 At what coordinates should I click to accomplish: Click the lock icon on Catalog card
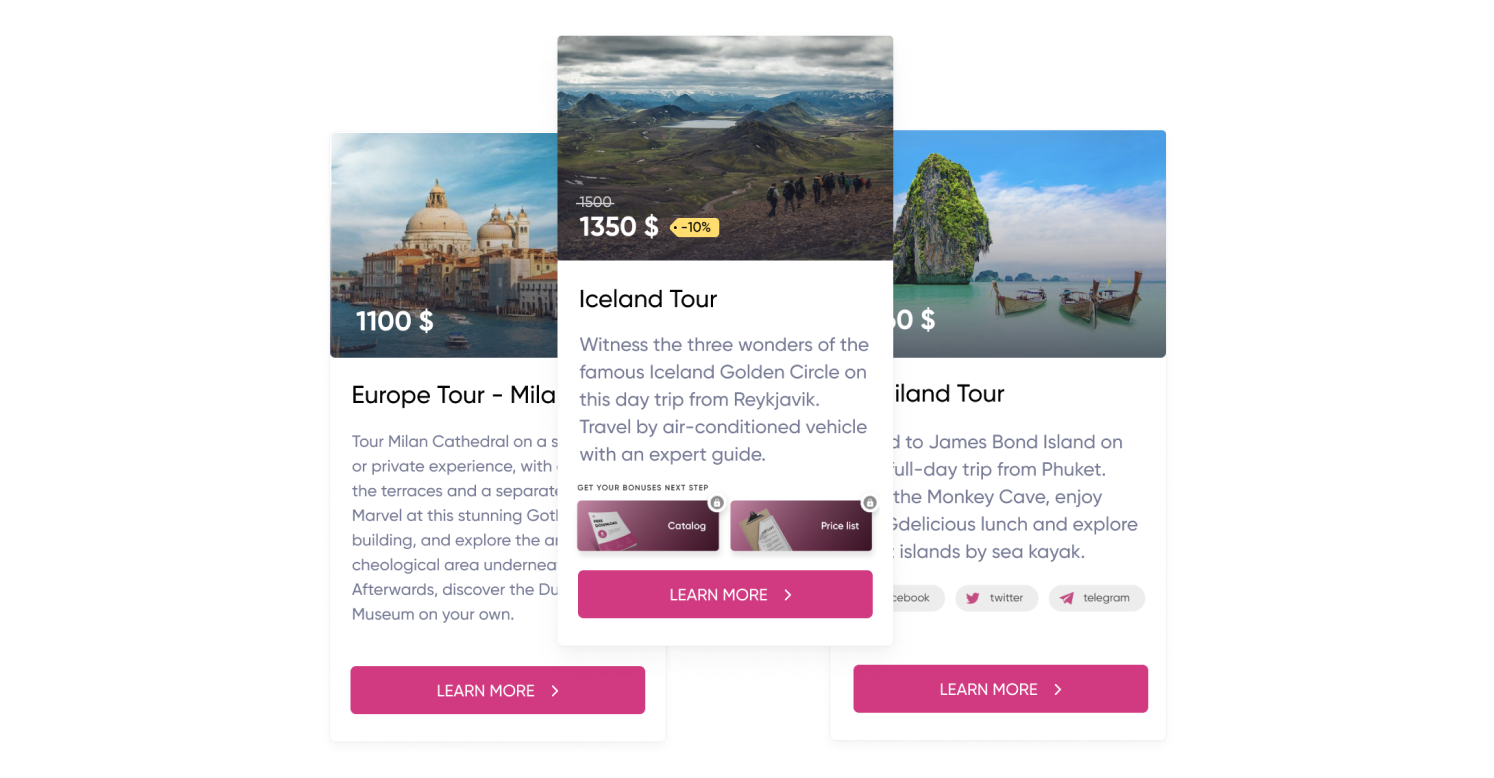[x=717, y=503]
